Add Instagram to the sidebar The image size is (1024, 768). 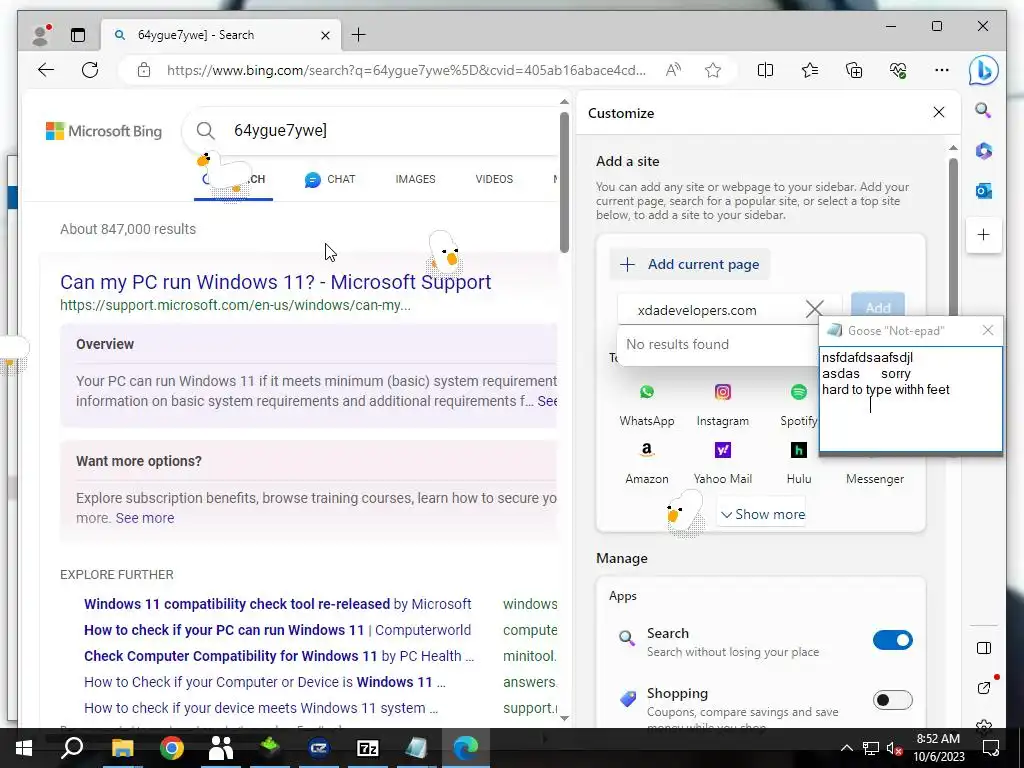point(722,404)
